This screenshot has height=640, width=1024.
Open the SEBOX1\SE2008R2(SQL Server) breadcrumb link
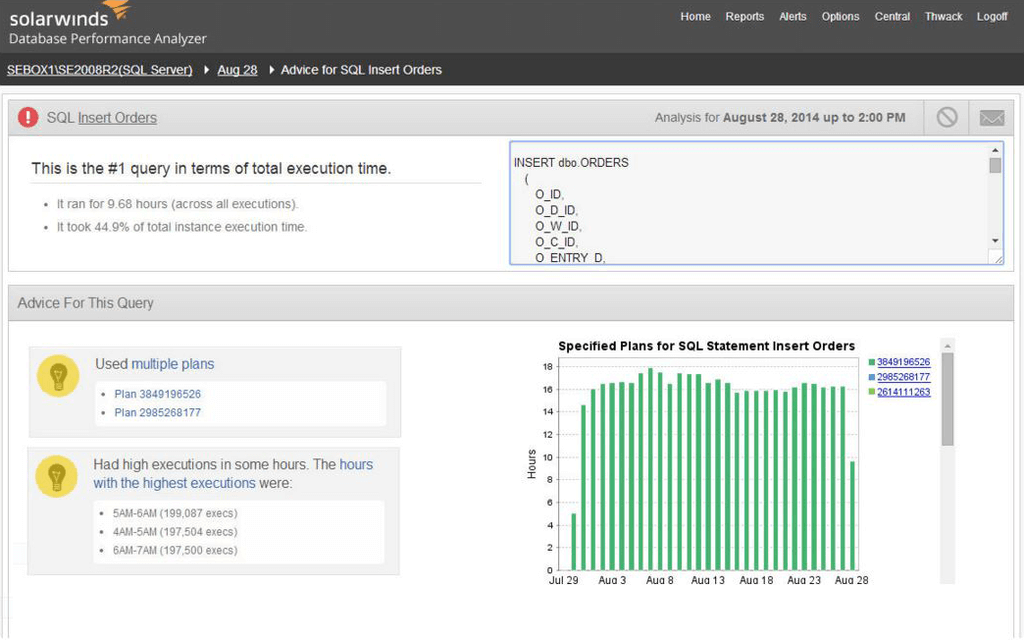point(99,70)
